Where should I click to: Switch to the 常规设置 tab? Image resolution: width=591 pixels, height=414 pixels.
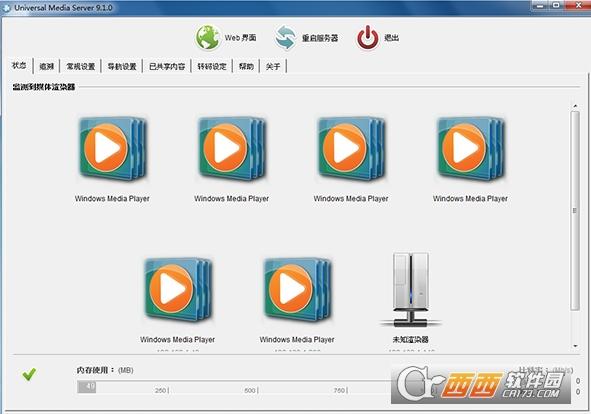coord(81,67)
